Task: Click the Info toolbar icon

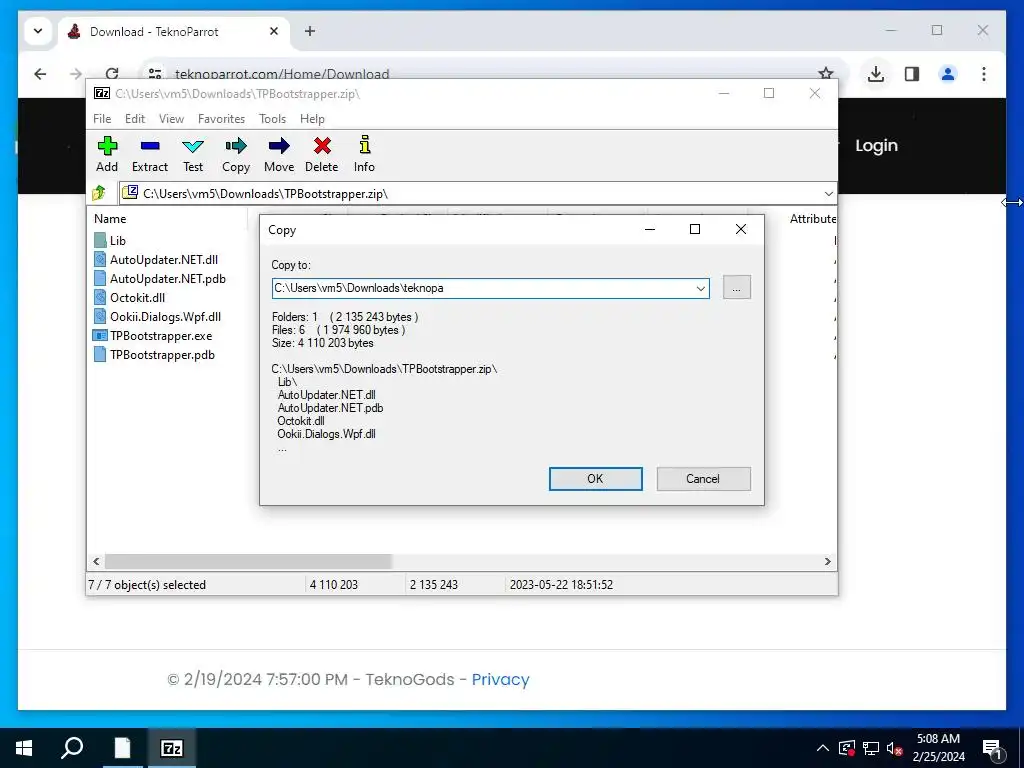Action: click(364, 153)
